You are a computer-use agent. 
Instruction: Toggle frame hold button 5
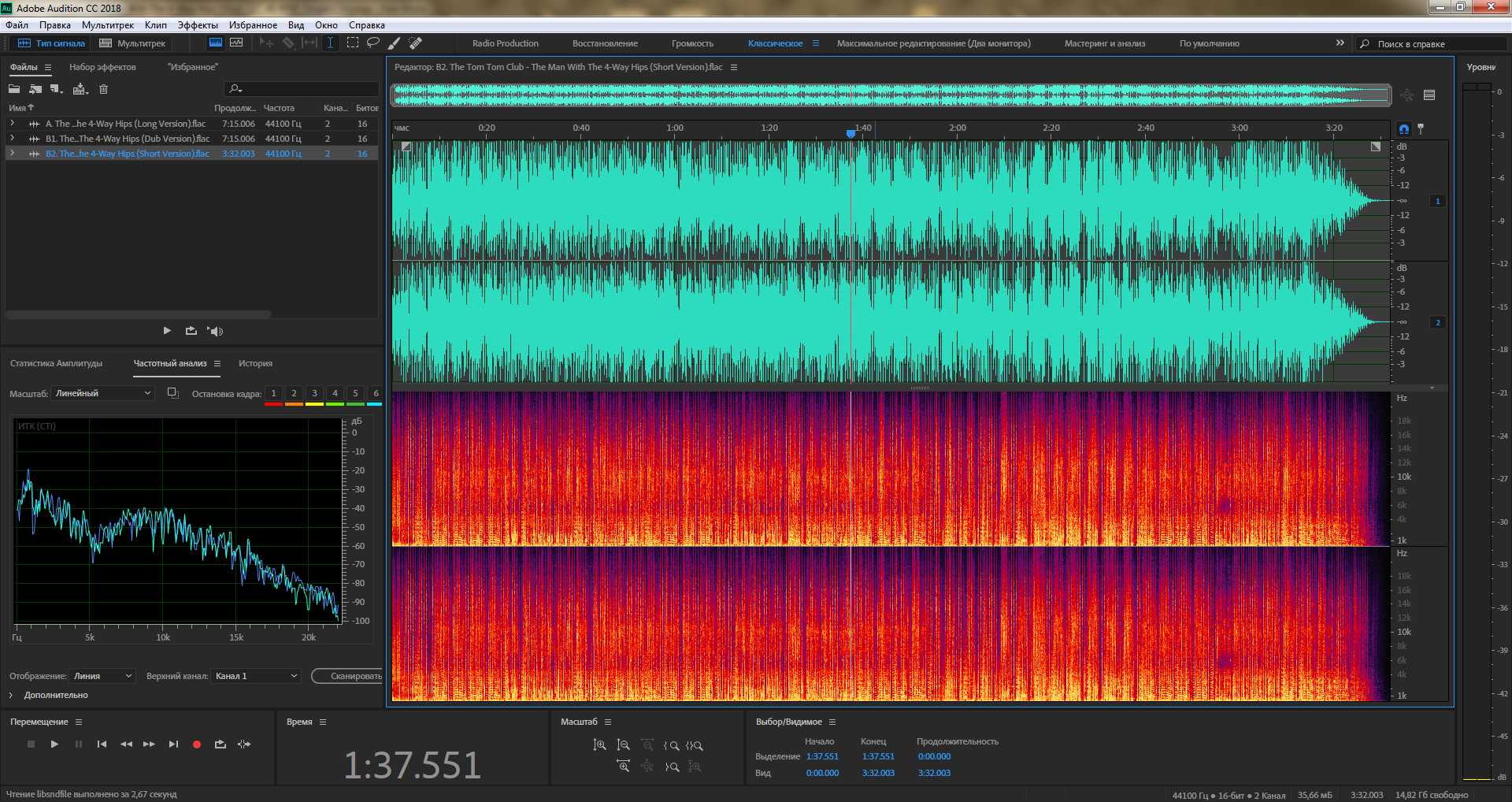[x=355, y=393]
